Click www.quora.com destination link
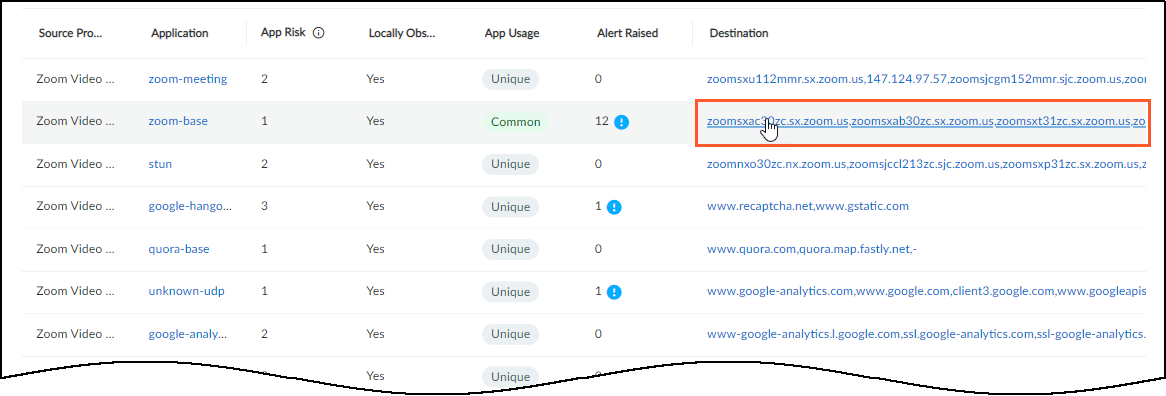This screenshot has height=396, width=1166. click(x=751, y=250)
